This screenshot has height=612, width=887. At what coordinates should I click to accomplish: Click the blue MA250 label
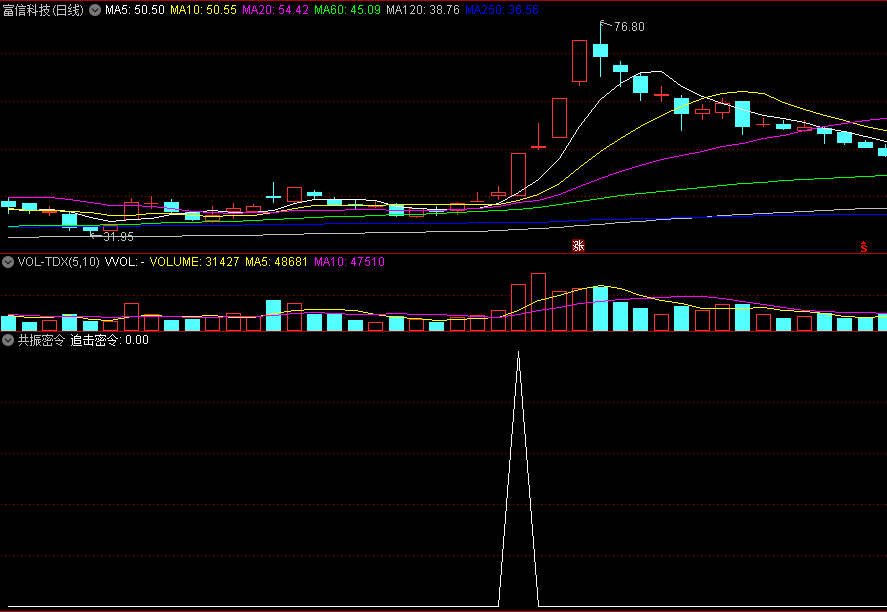(502, 10)
